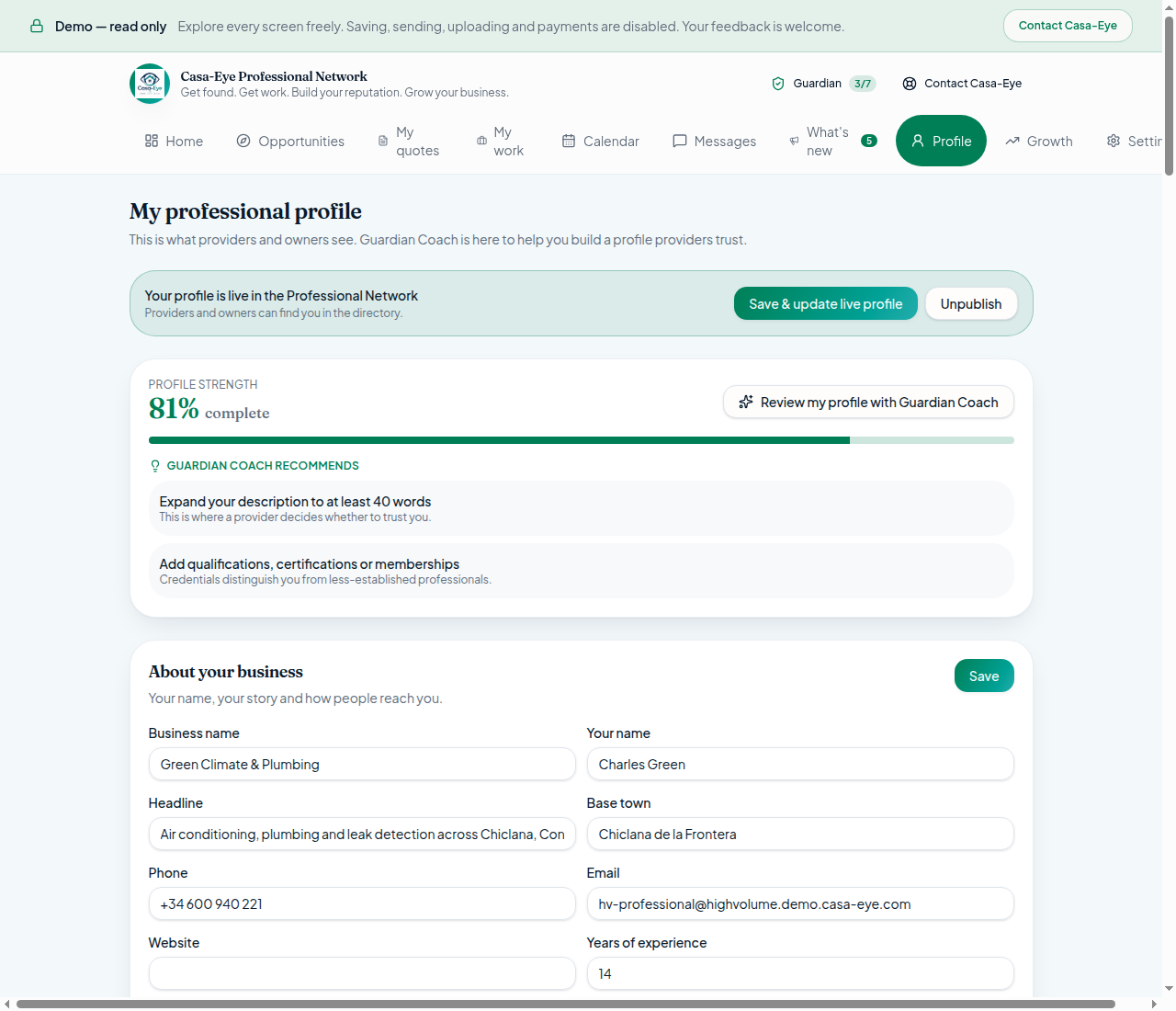This screenshot has height=1011, width=1176.
Task: Click Save & update live profile
Action: click(826, 303)
